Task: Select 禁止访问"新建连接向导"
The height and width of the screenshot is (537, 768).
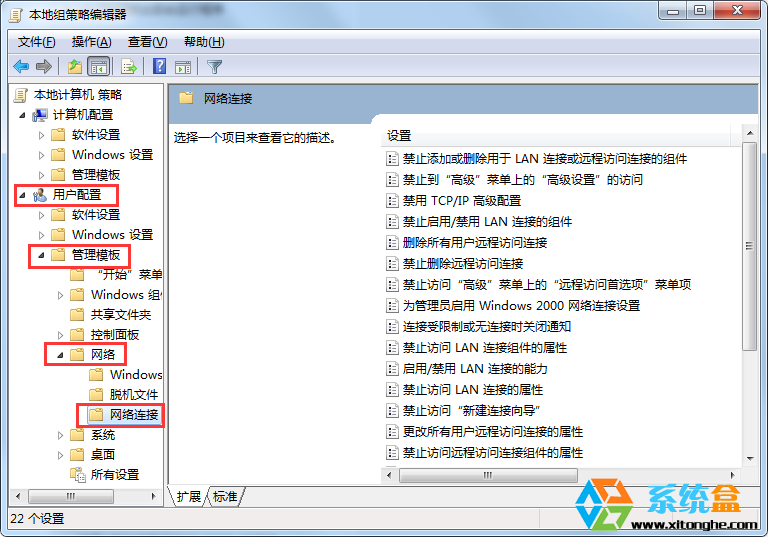Action: click(472, 411)
